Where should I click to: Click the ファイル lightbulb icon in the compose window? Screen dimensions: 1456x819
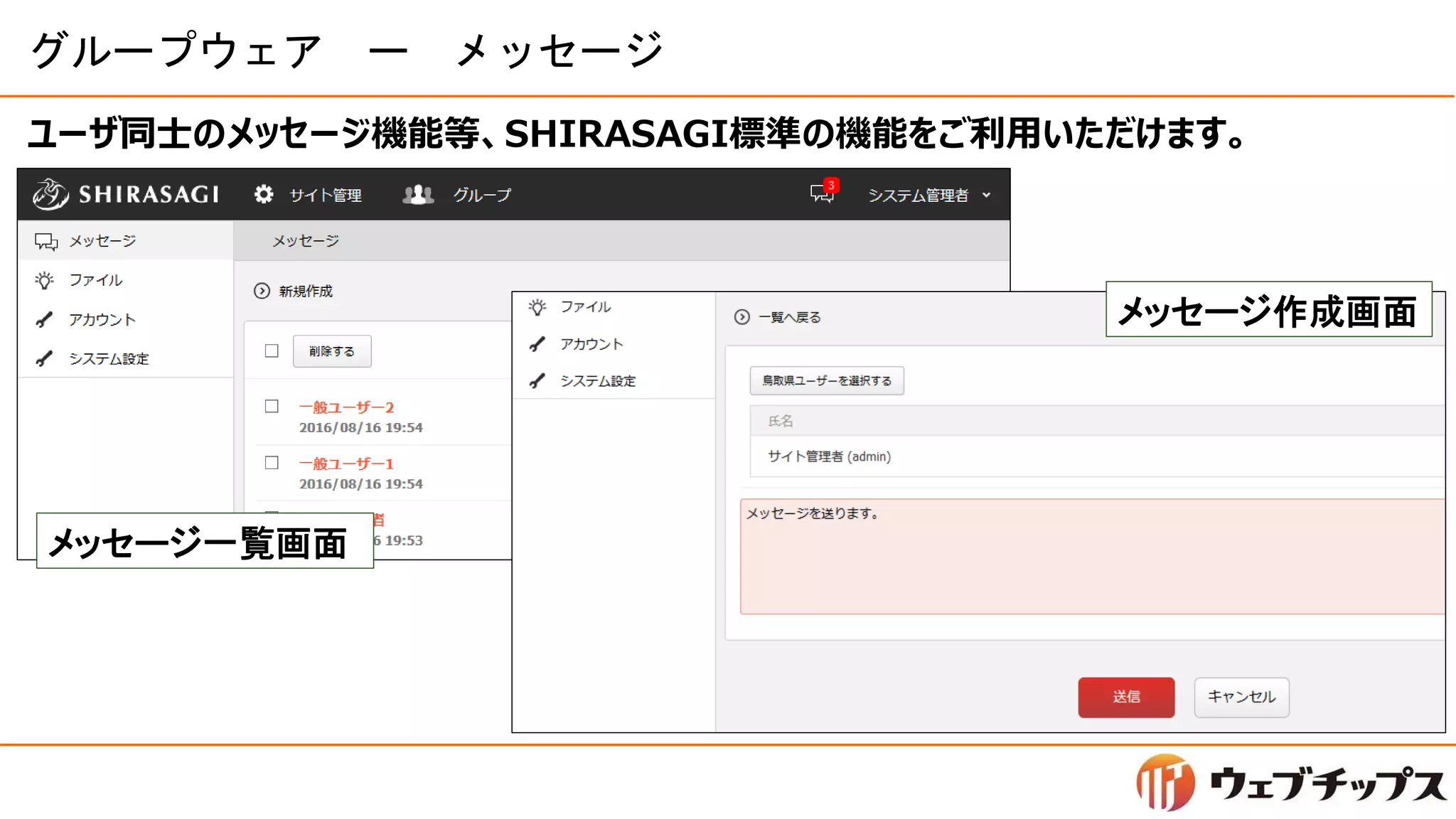click(x=537, y=307)
